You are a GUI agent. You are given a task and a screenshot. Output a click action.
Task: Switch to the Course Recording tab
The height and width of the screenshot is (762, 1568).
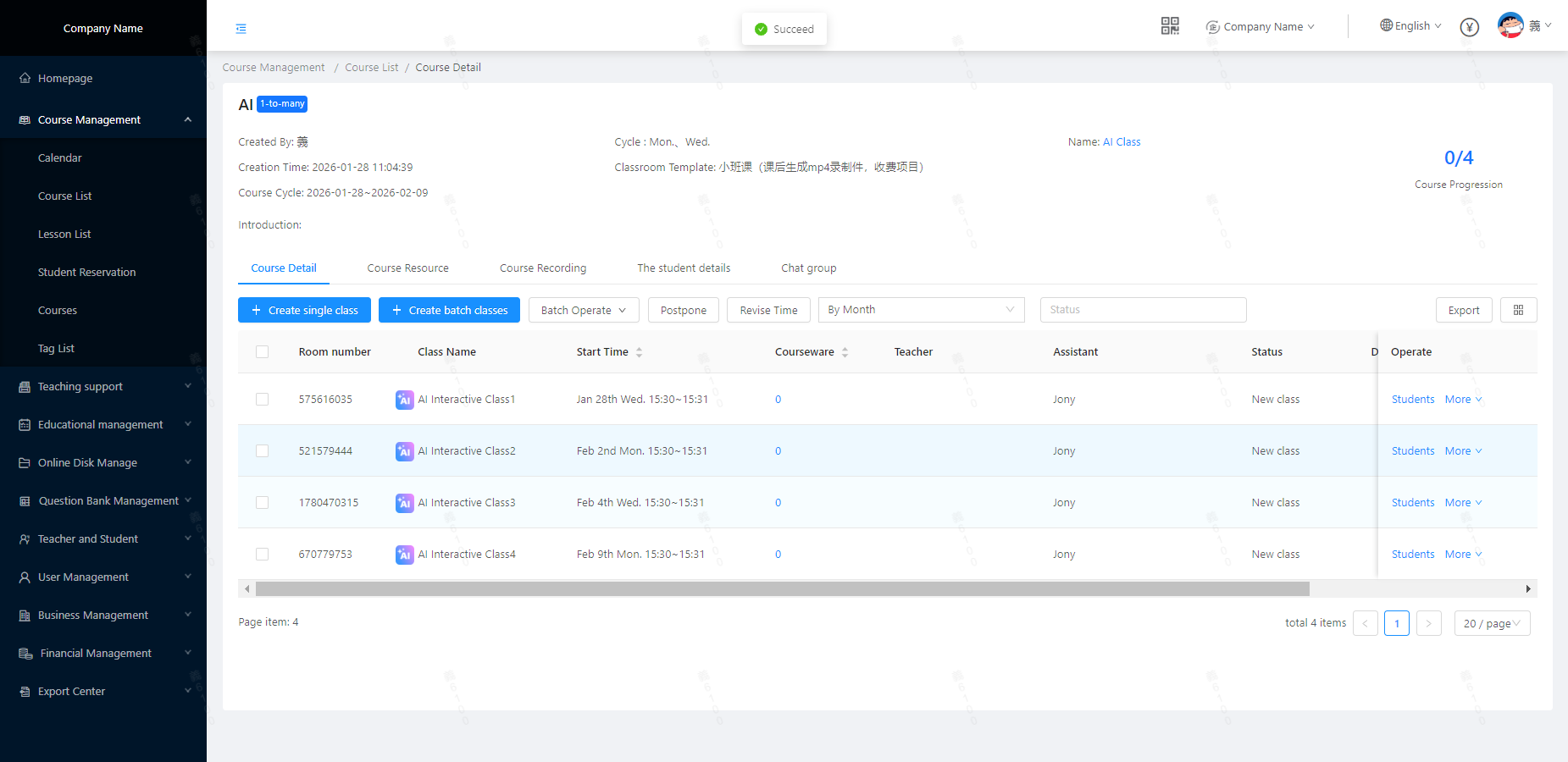(x=542, y=268)
